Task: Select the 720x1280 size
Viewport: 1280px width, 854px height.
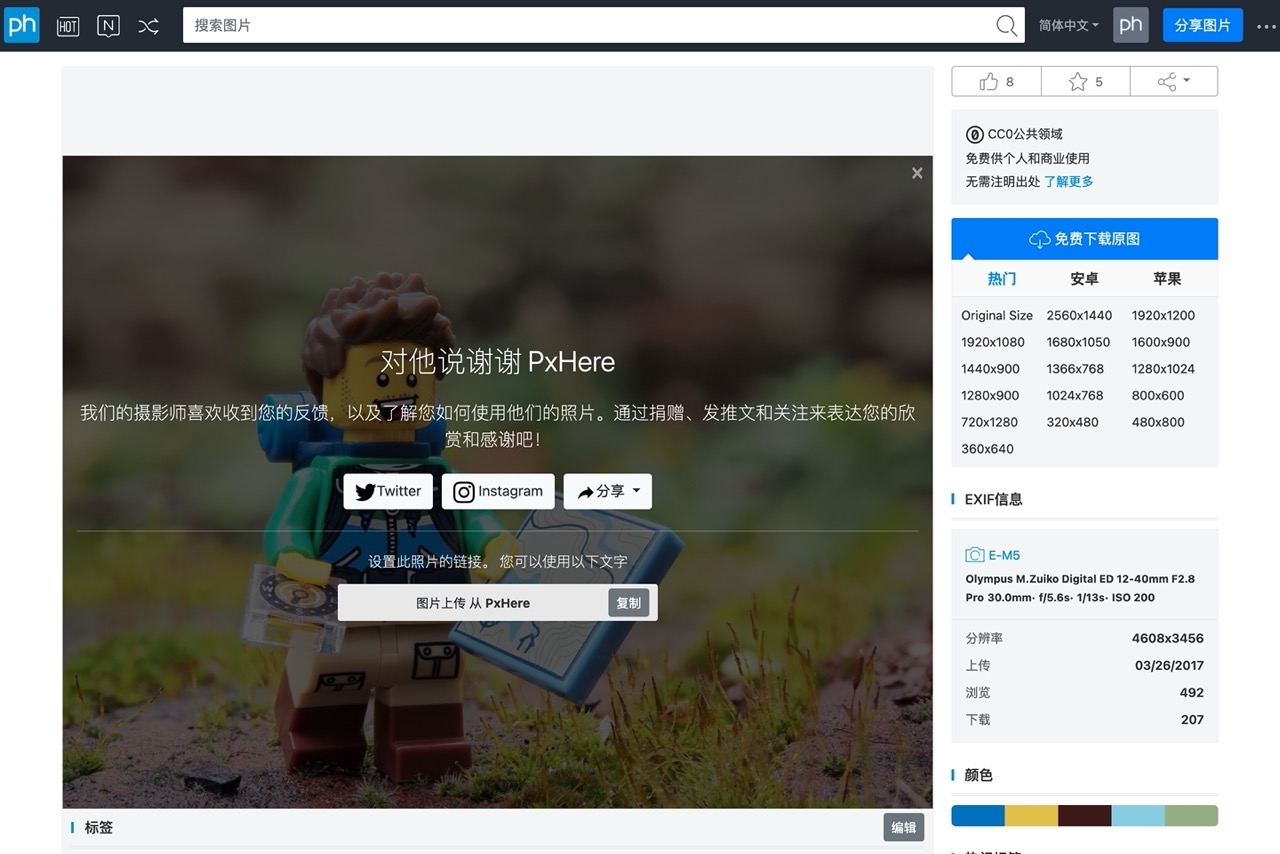Action: [x=989, y=422]
